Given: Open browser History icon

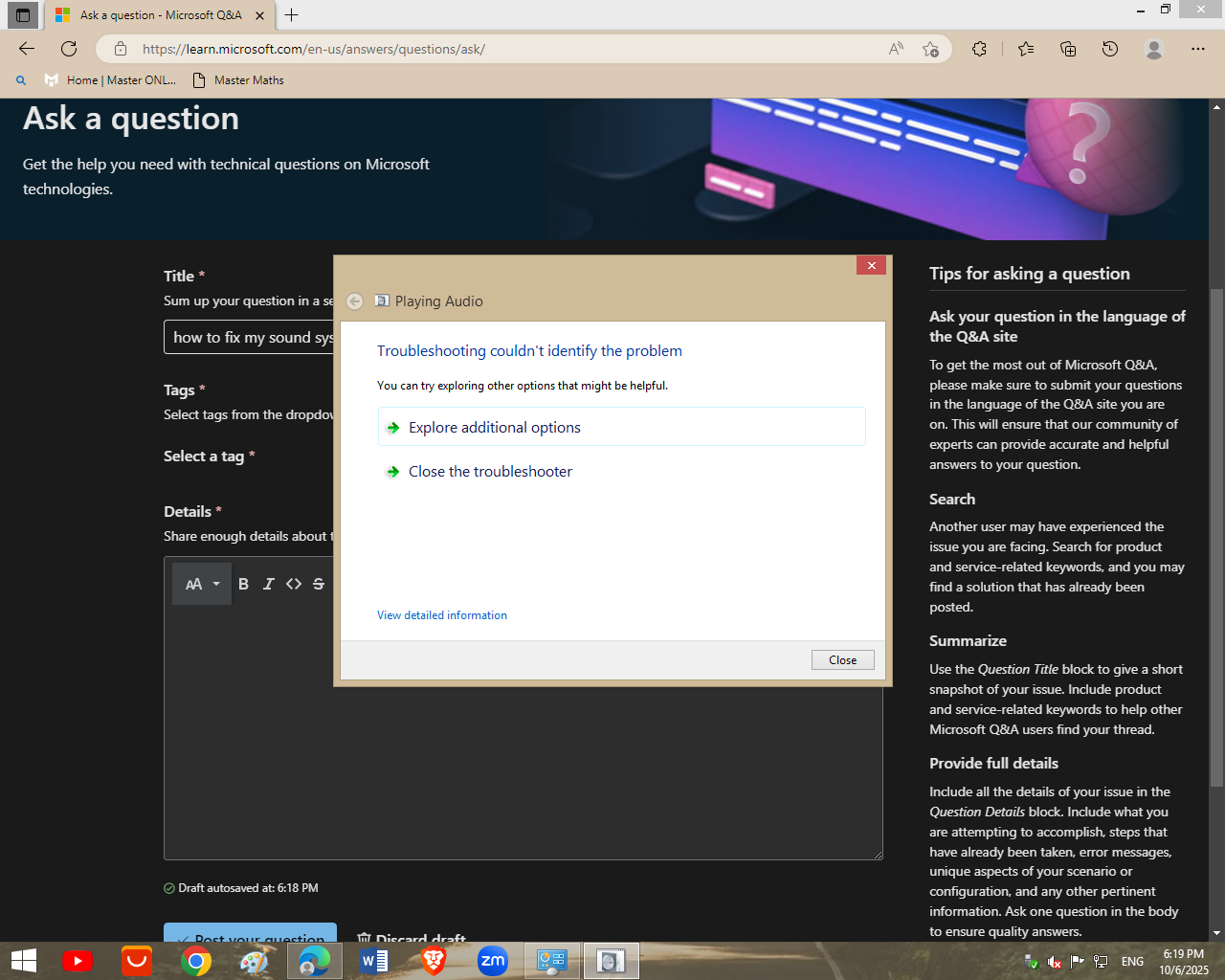Looking at the screenshot, I should (1110, 49).
